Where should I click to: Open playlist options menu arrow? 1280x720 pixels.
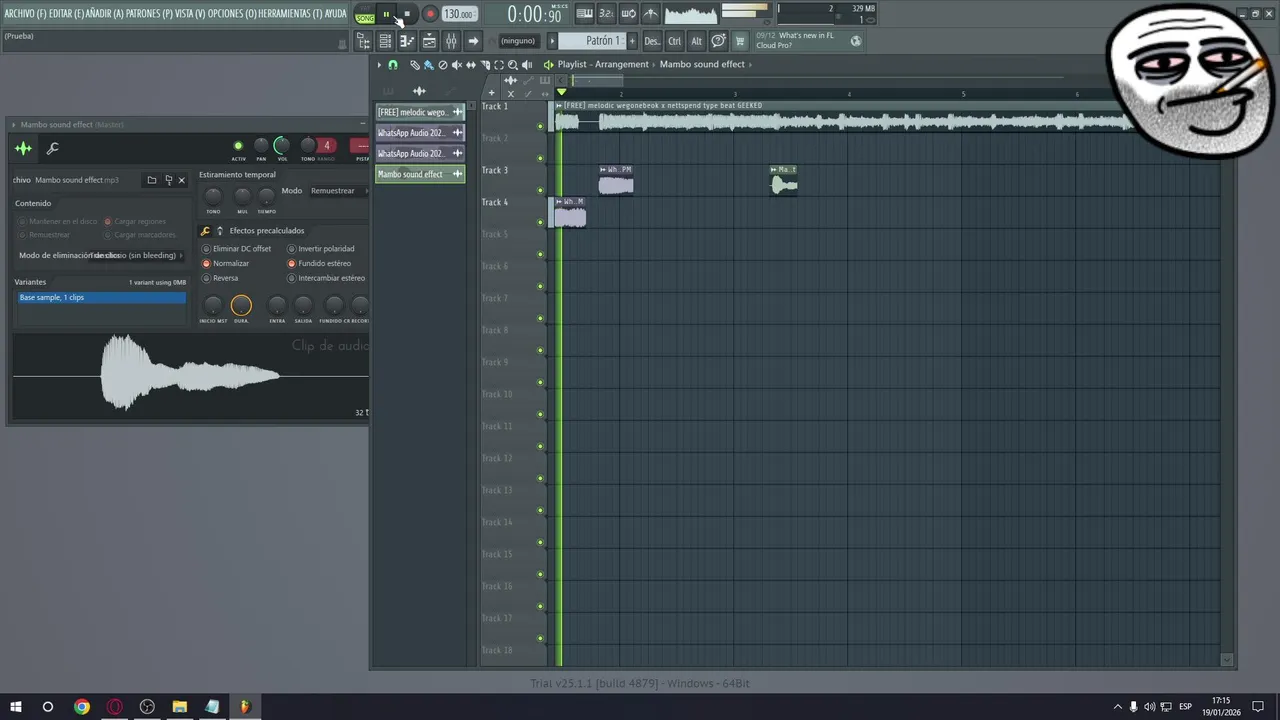tap(379, 65)
